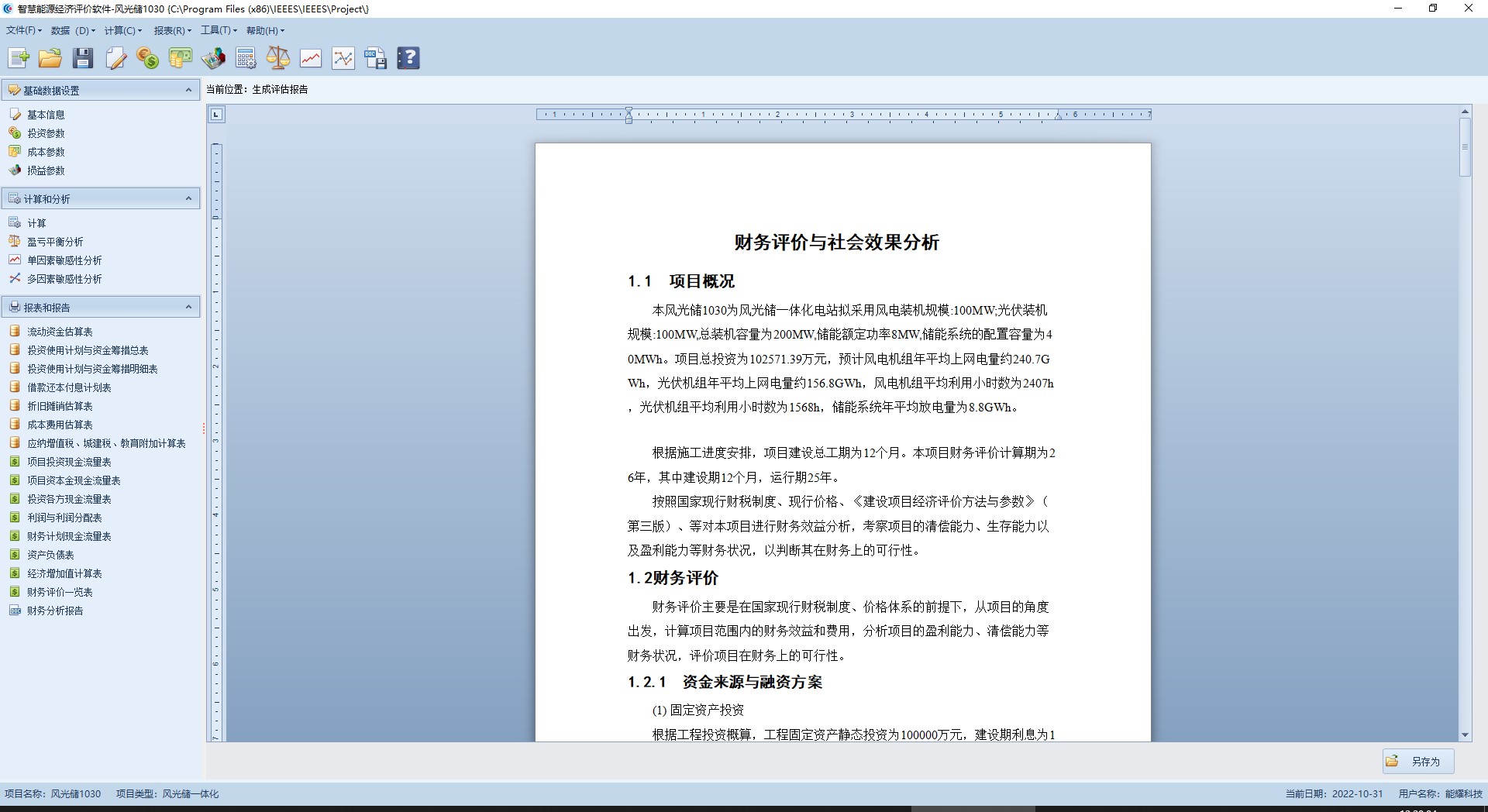The width and height of the screenshot is (1488, 812).
Task: Click the balance scales break-even icon
Action: [278, 58]
